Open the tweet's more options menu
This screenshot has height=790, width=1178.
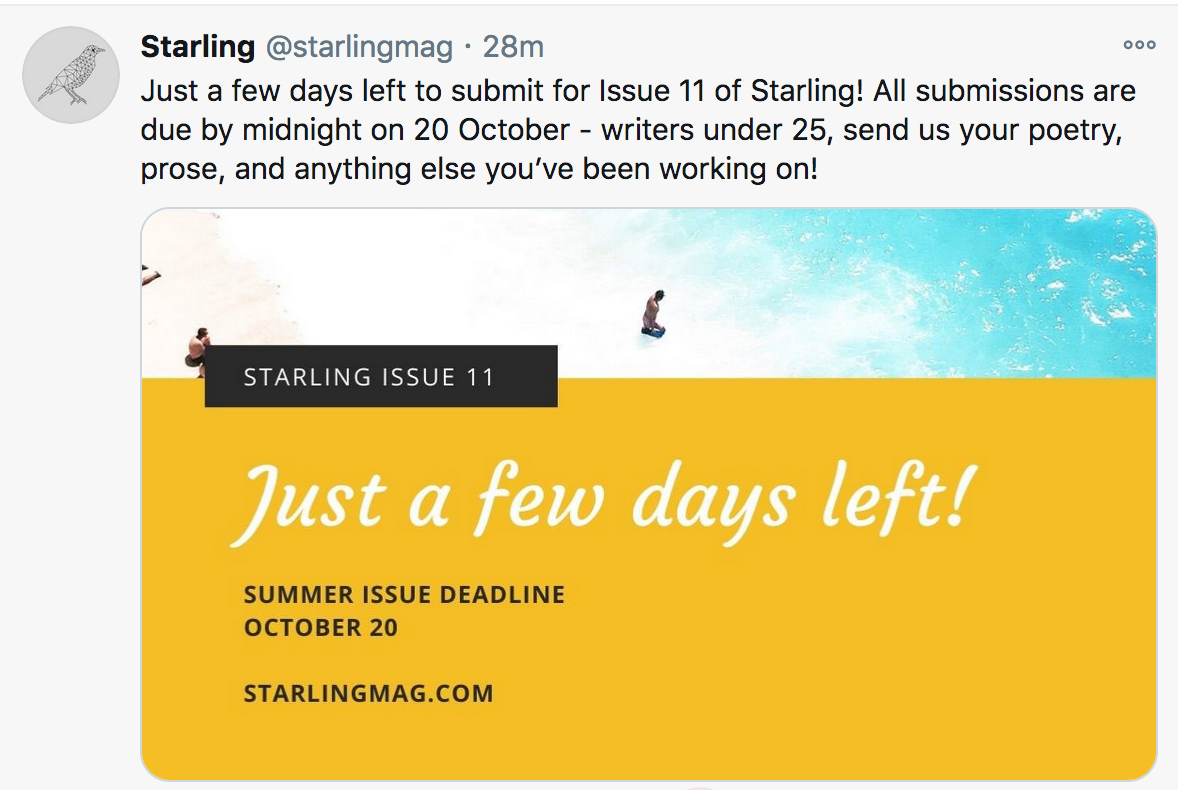[x=1139, y=45]
